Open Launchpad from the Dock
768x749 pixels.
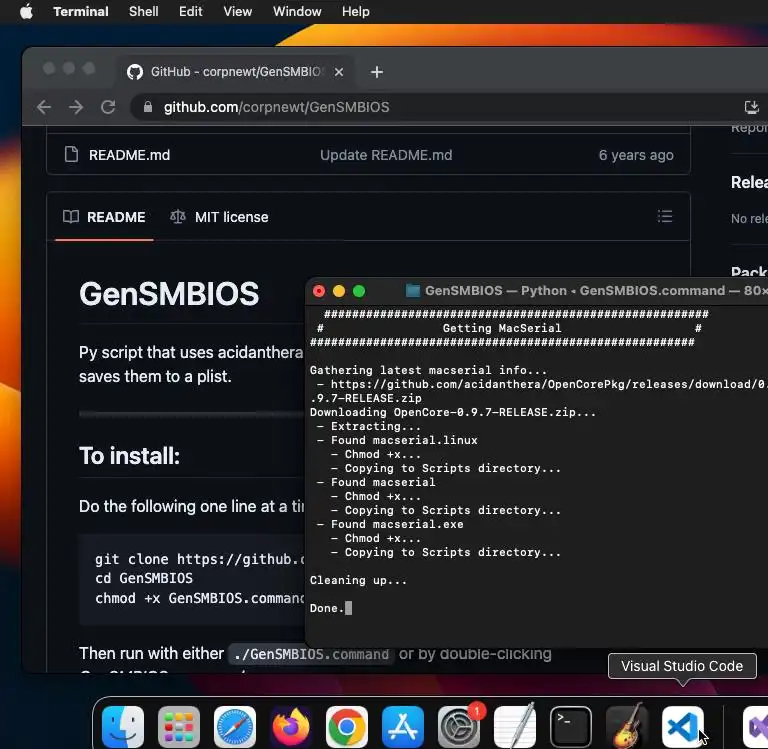coord(179,726)
